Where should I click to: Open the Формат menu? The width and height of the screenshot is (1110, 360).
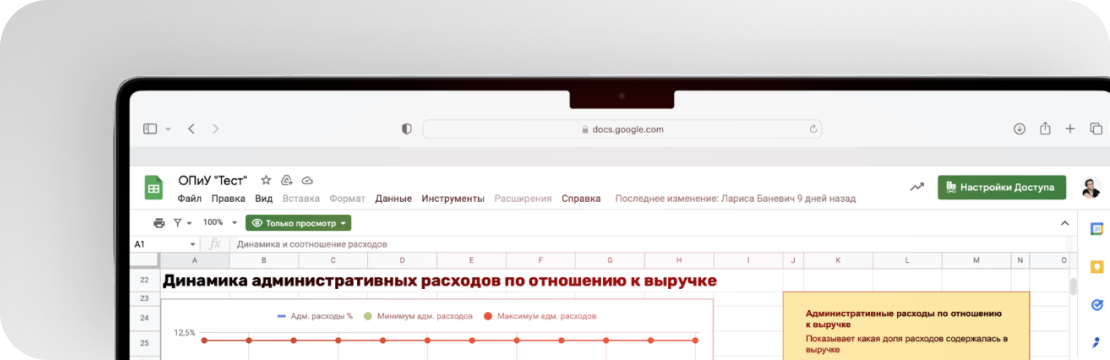pyautogui.click(x=348, y=199)
